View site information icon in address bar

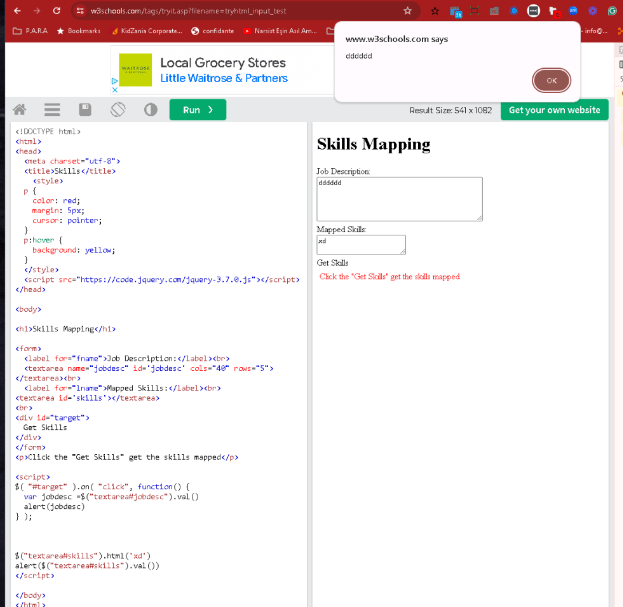[x=80, y=11]
